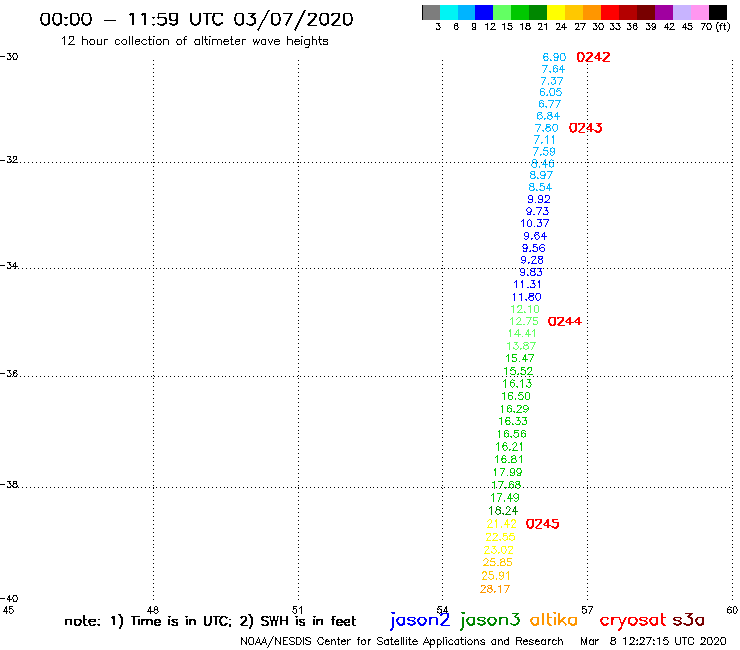Image resolution: width=740 pixels, height=650 pixels.
Task: Click the pink swatch in the color scale
Action: click(x=699, y=12)
